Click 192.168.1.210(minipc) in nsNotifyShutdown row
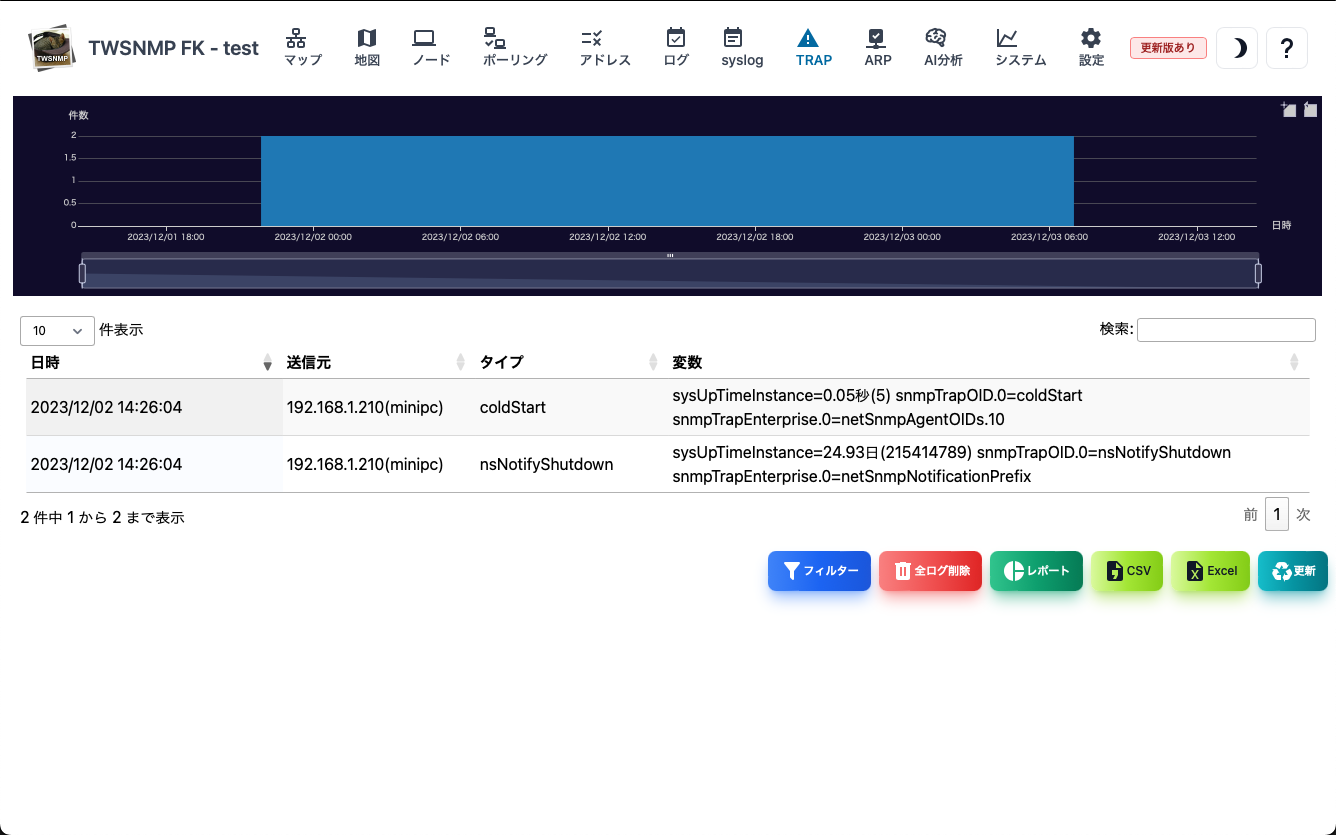 coord(365,465)
